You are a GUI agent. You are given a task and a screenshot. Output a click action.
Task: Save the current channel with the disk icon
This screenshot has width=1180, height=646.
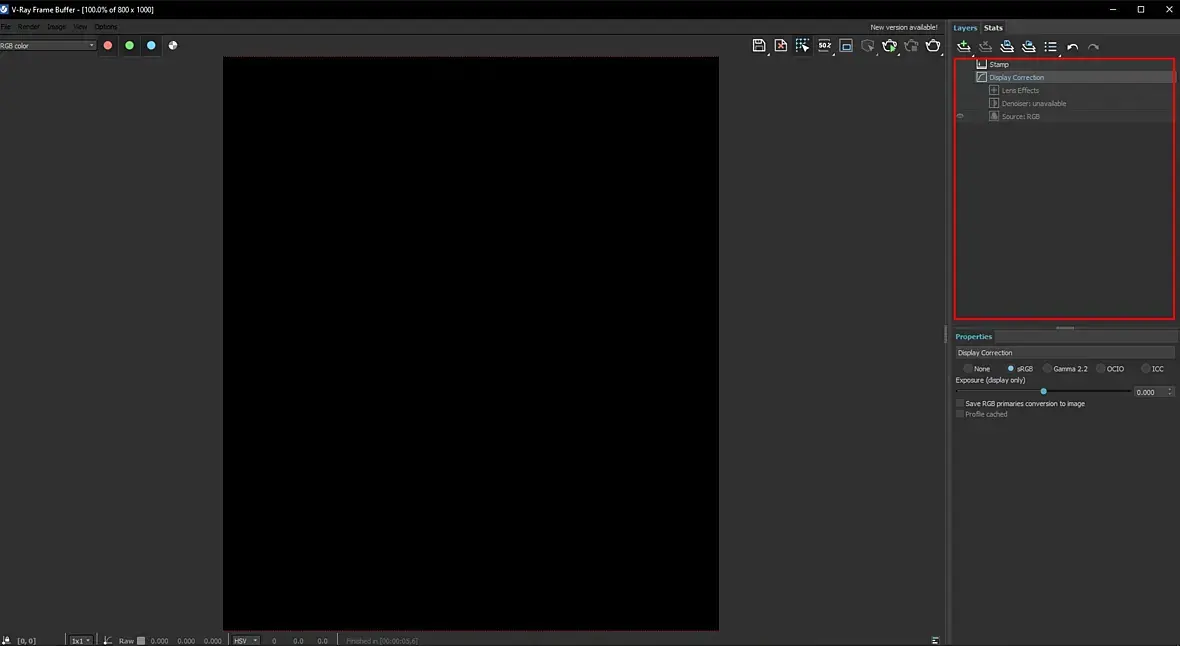pyautogui.click(x=759, y=46)
